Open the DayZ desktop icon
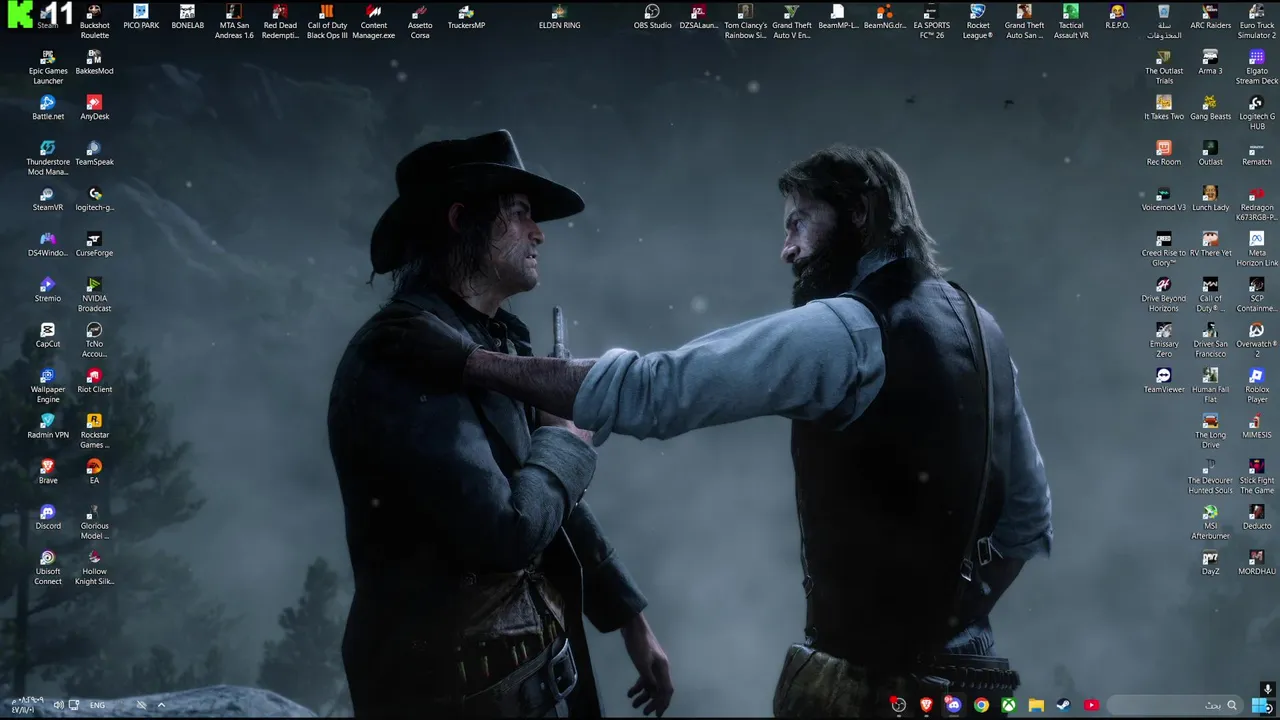The height and width of the screenshot is (720, 1280). (1210, 562)
